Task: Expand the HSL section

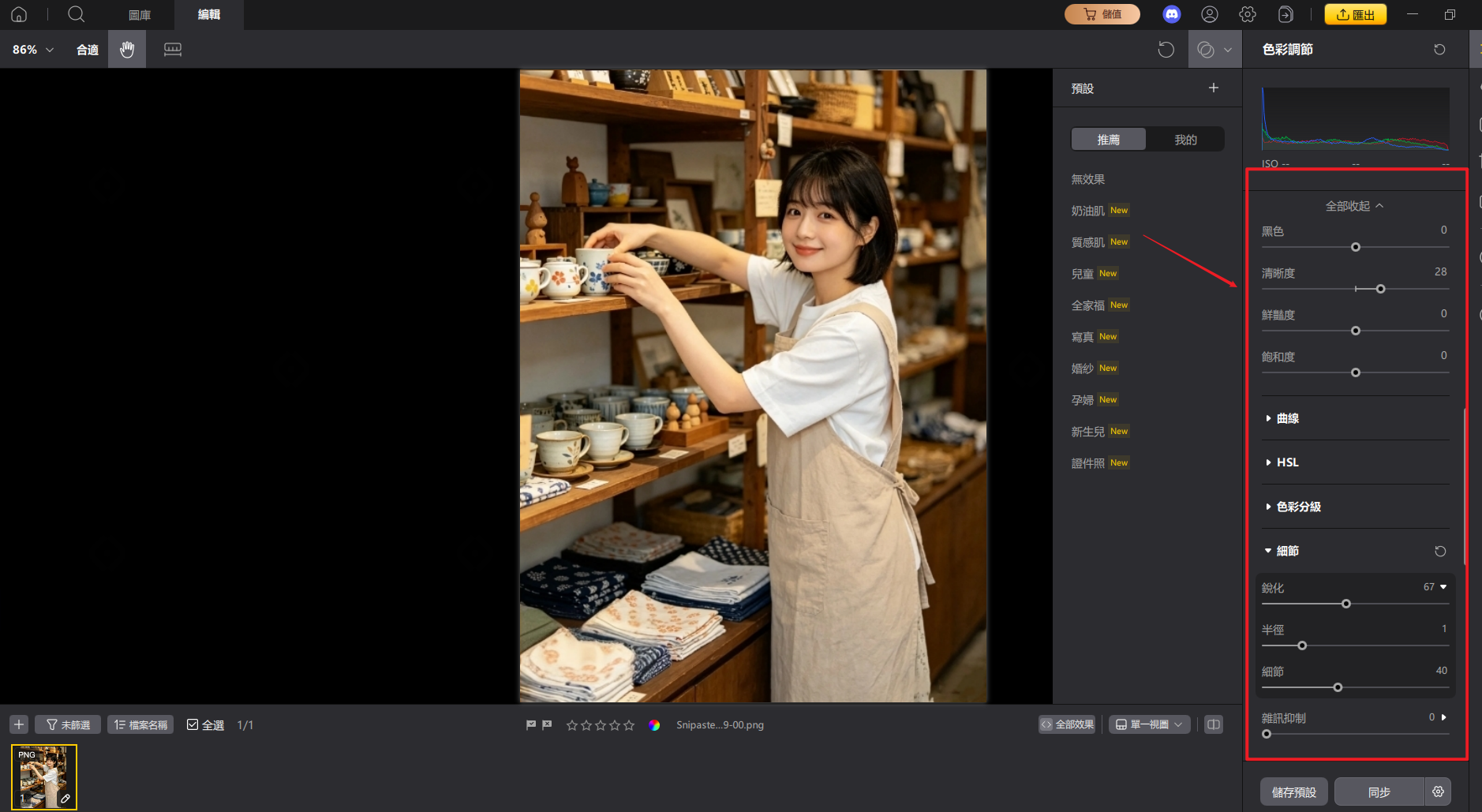Action: pyautogui.click(x=1288, y=462)
